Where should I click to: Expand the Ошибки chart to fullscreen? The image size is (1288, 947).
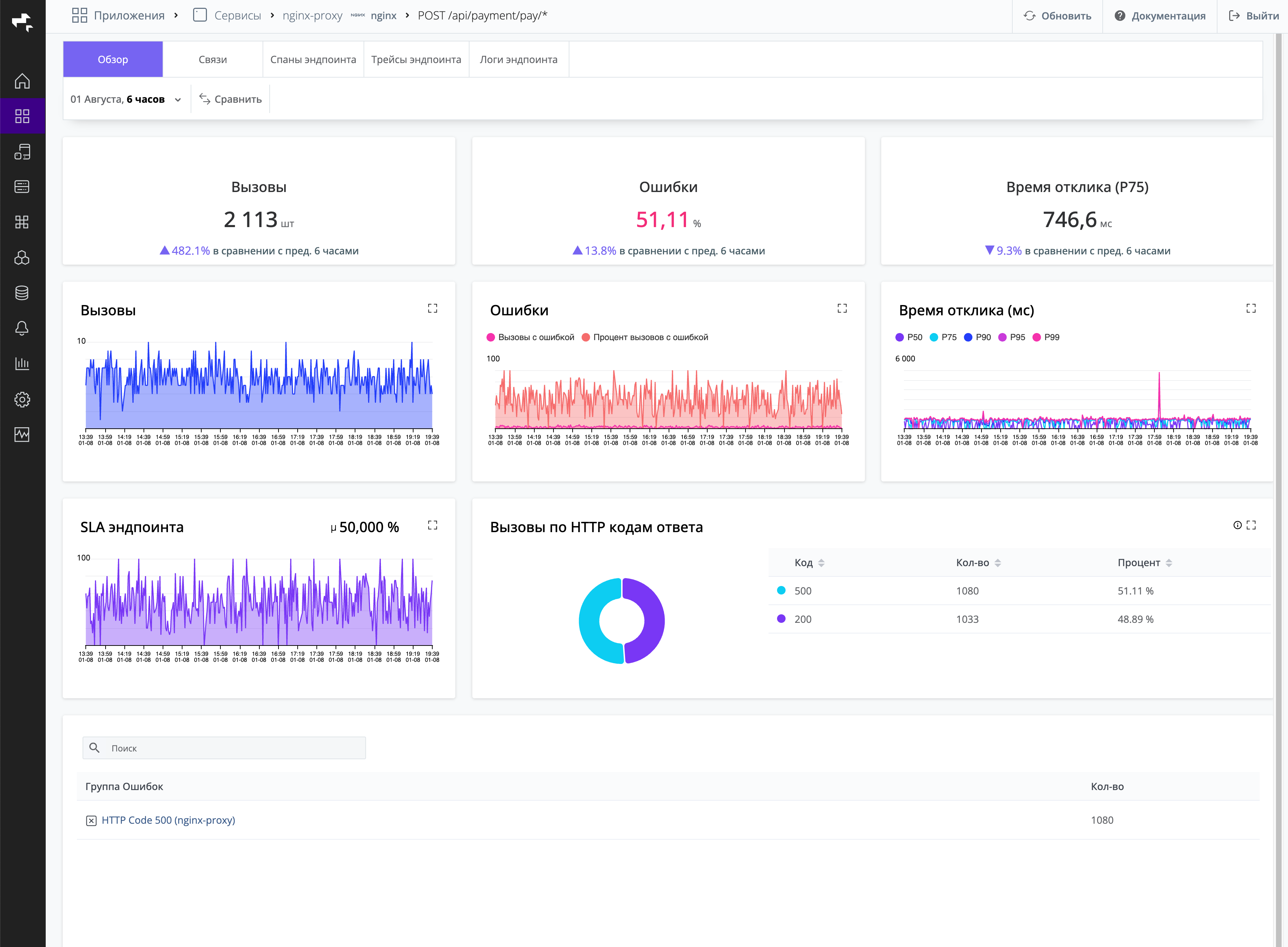pos(842,309)
